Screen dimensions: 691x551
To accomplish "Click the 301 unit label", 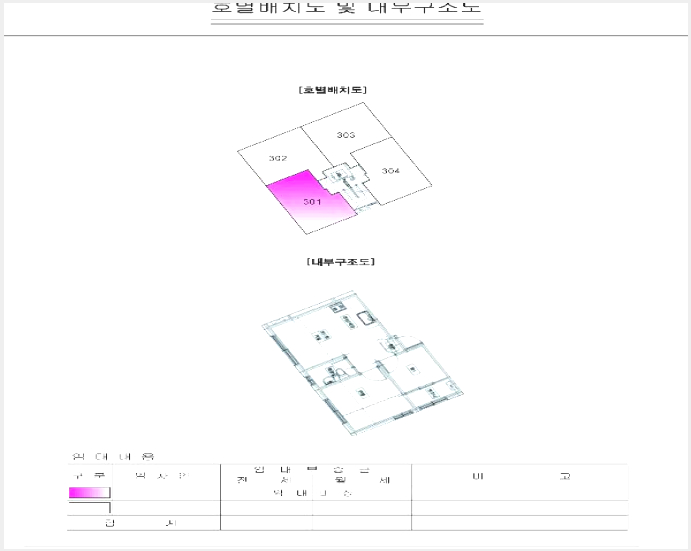I will pos(312,202).
